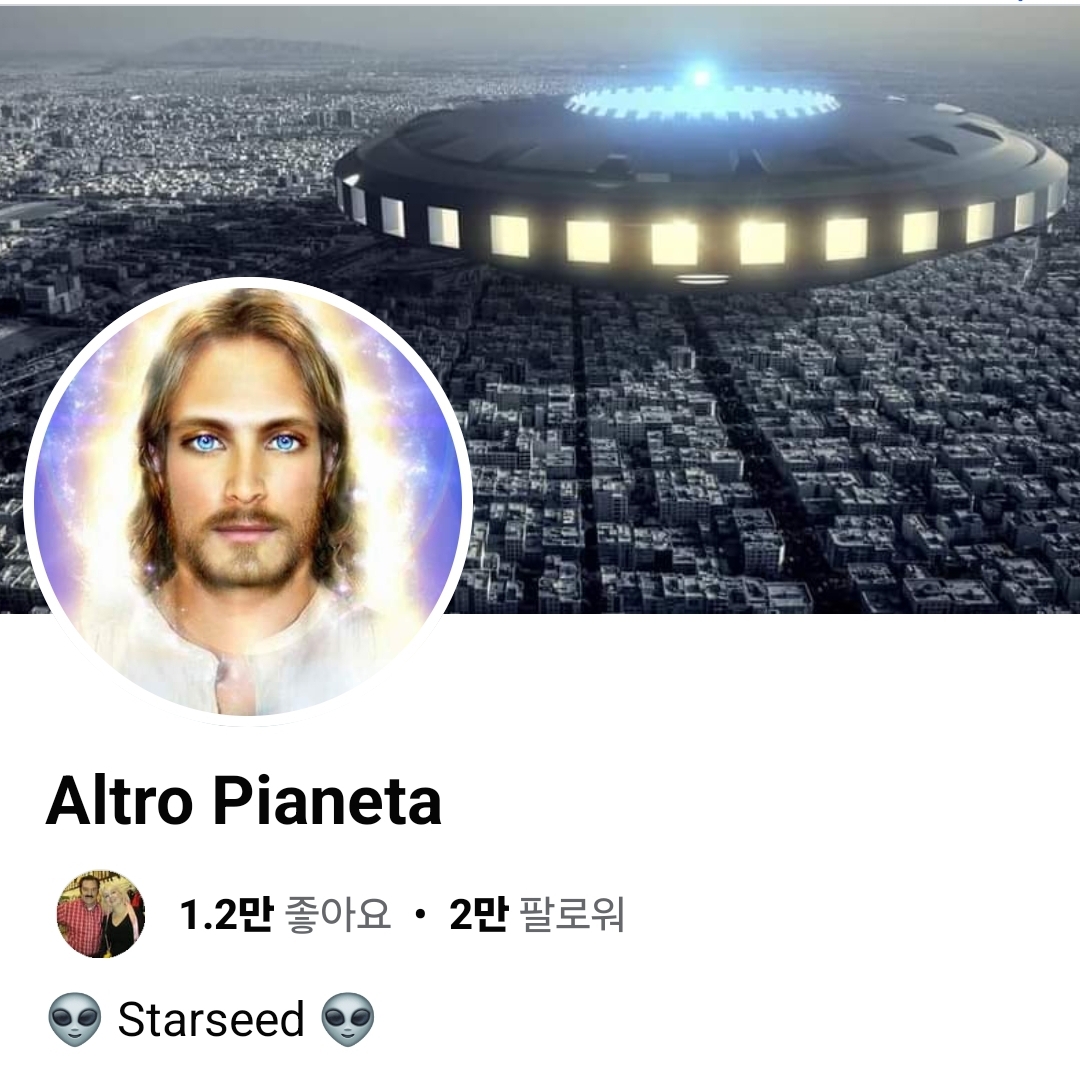Screen dimensions: 1080x1077
Task: View the 2만 팔로워 followers list
Action: tap(537, 915)
